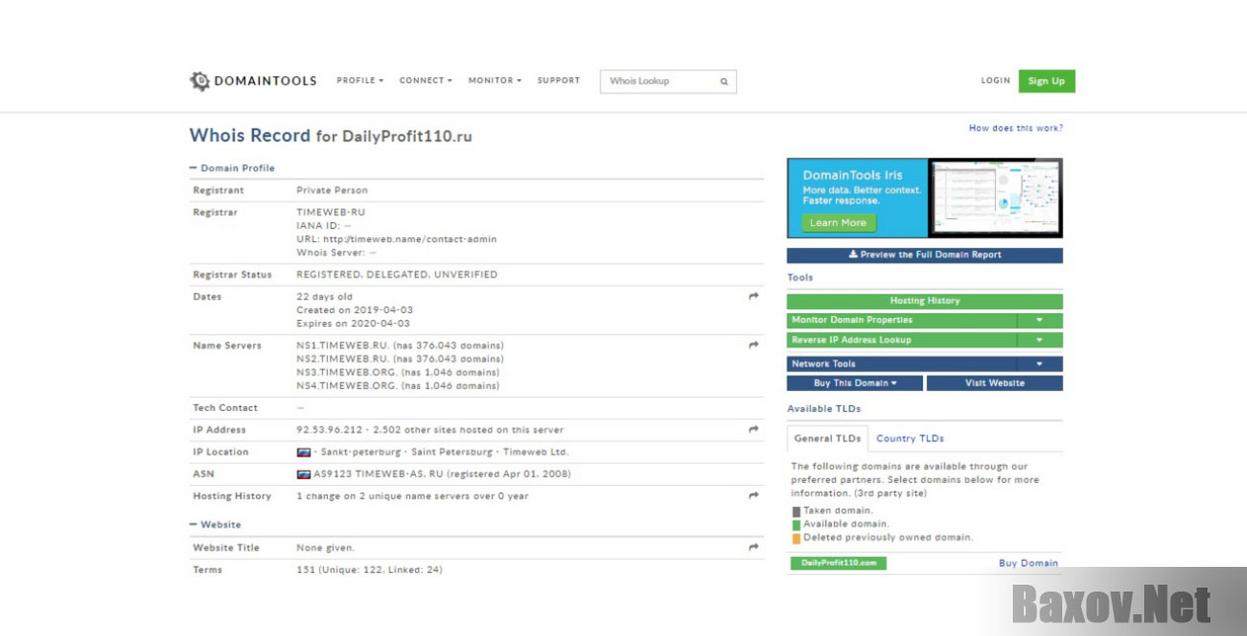Collapse the Website section

[215, 525]
